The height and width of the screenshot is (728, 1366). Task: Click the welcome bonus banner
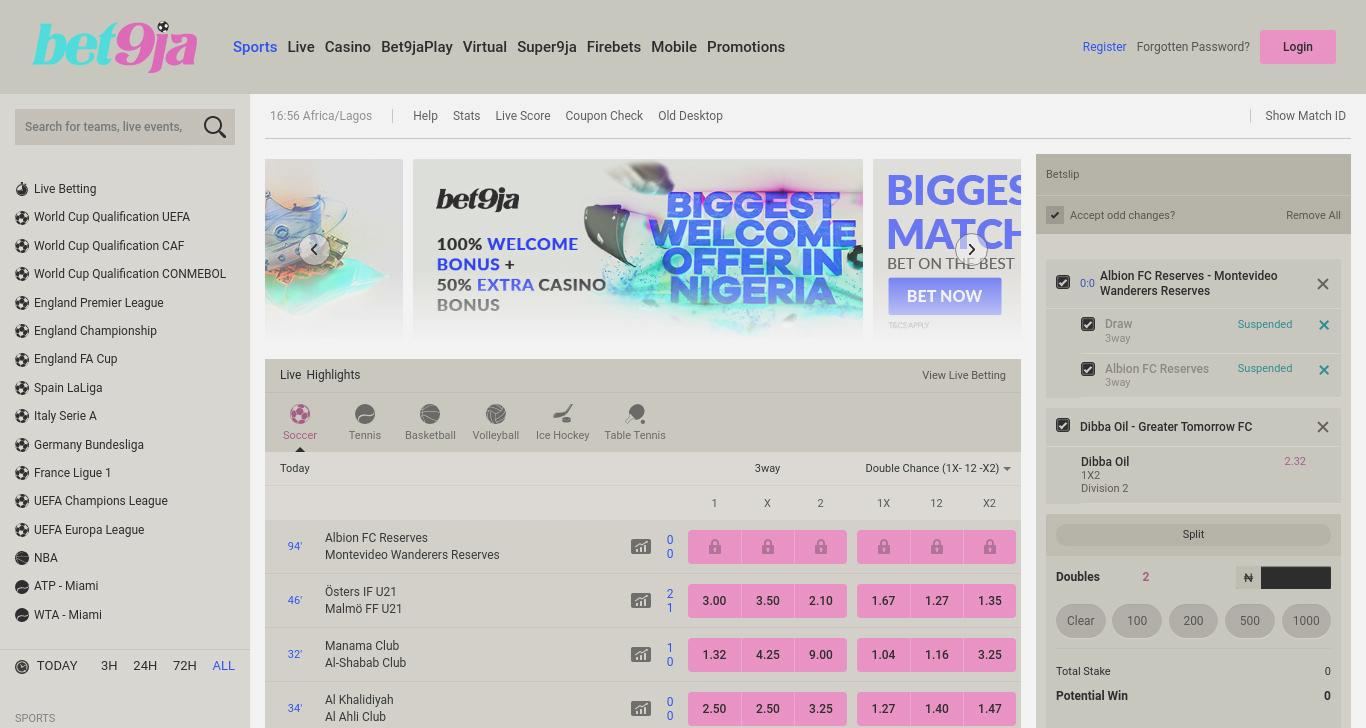(x=638, y=247)
